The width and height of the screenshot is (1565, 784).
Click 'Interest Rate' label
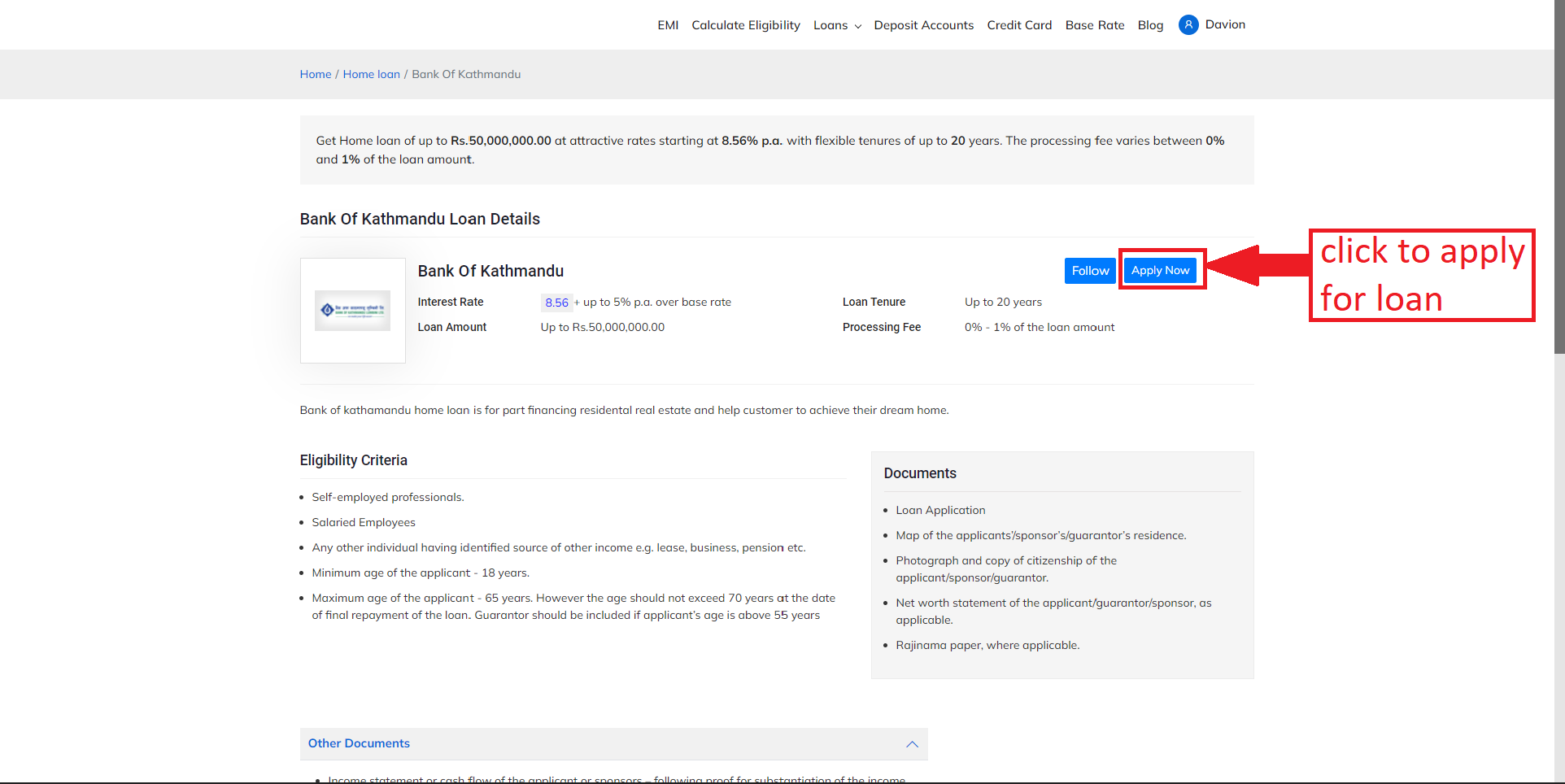tap(451, 302)
